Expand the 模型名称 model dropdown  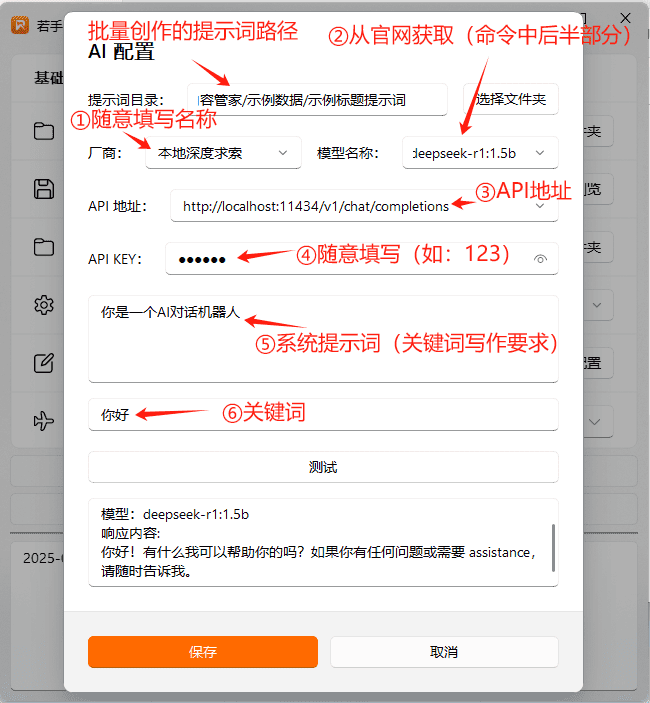(480, 153)
